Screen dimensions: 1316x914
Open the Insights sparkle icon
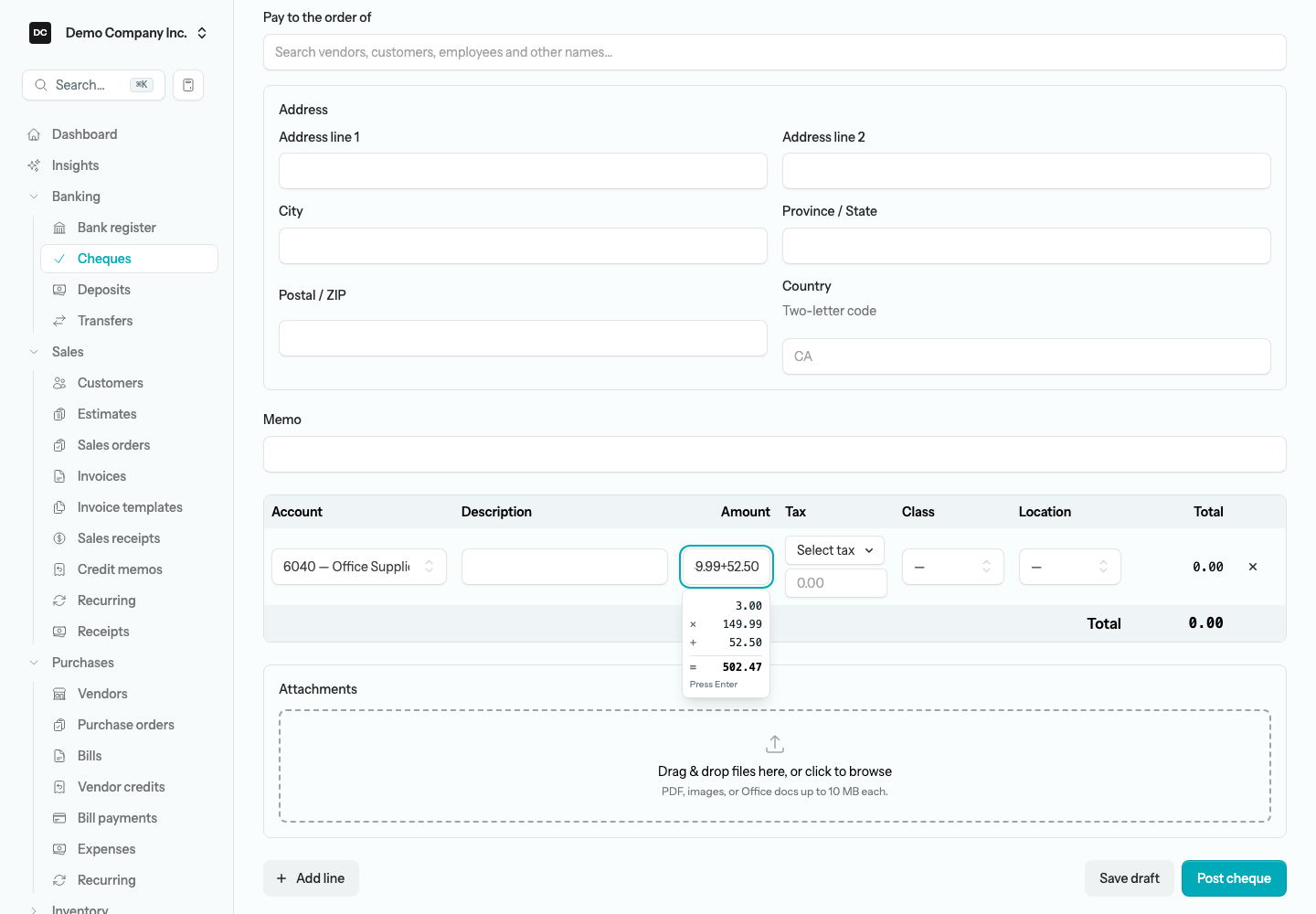[34, 165]
